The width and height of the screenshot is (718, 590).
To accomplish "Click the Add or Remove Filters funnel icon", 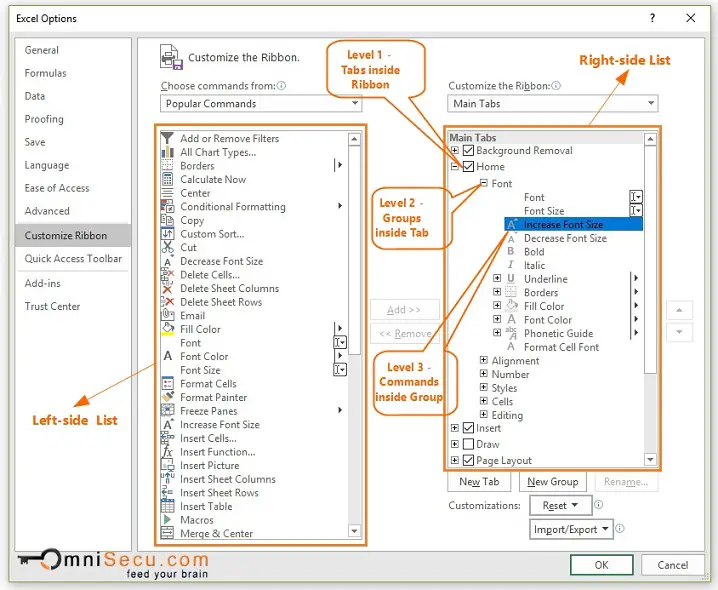I will [167, 138].
